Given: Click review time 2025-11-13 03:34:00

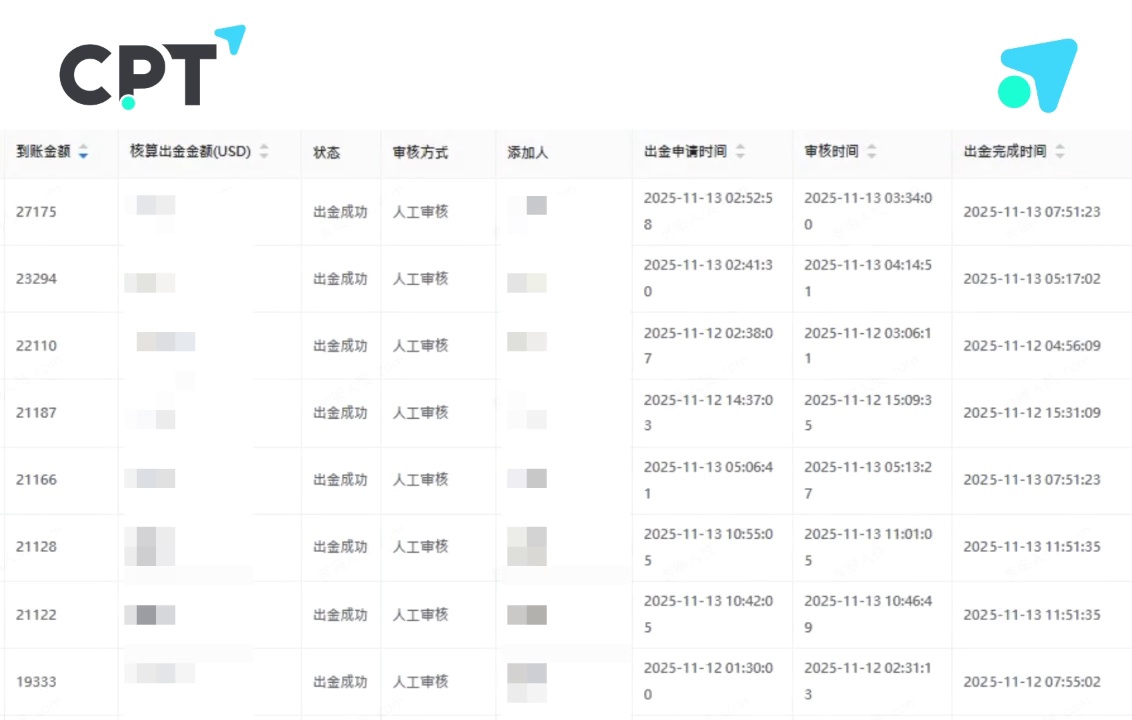Looking at the screenshot, I should [868, 211].
